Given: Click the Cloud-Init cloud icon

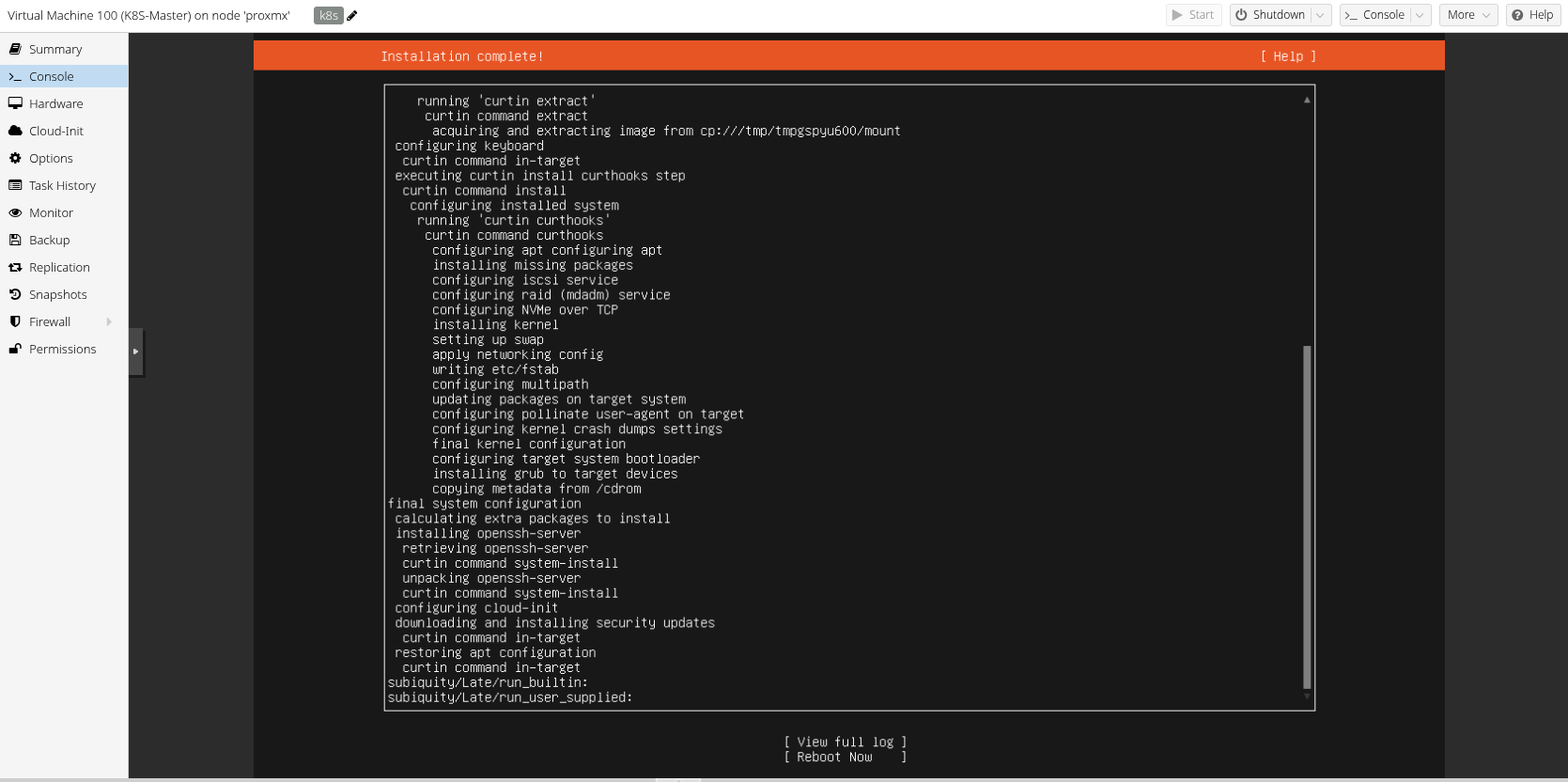Looking at the screenshot, I should point(15,131).
